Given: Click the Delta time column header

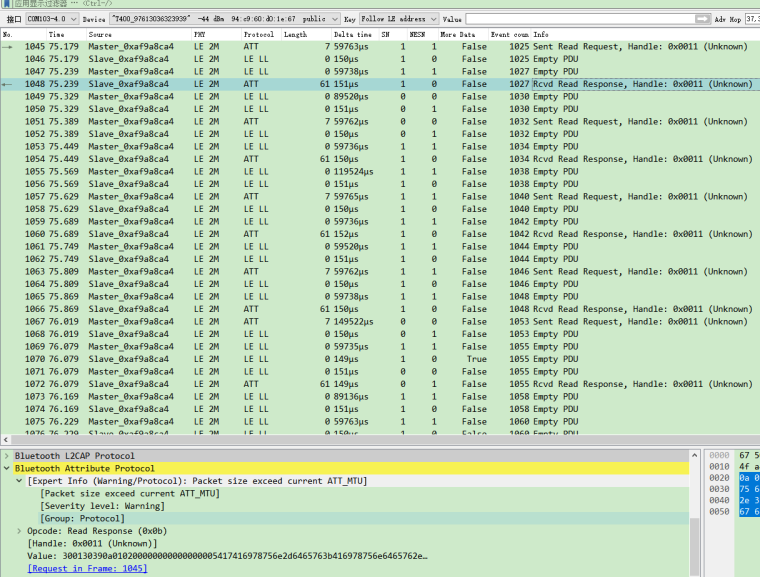Looking at the screenshot, I should (353, 34).
